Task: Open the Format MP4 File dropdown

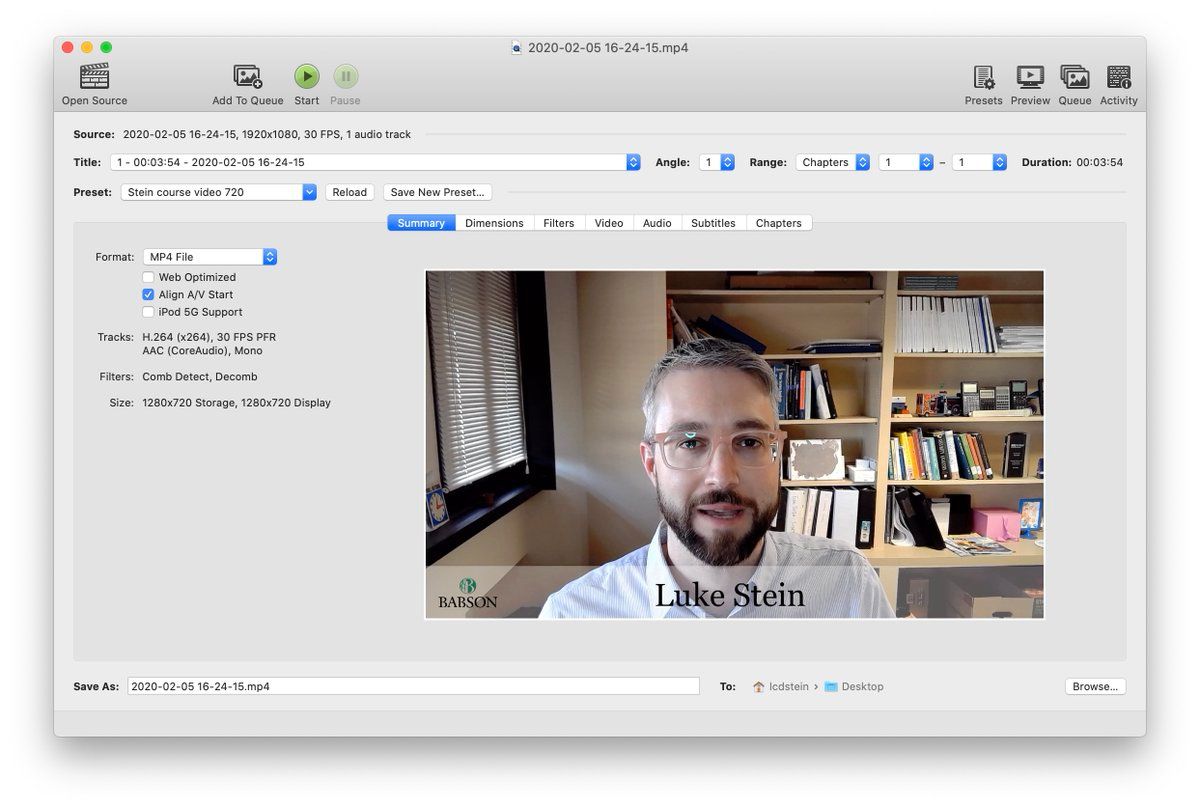Action: click(210, 257)
